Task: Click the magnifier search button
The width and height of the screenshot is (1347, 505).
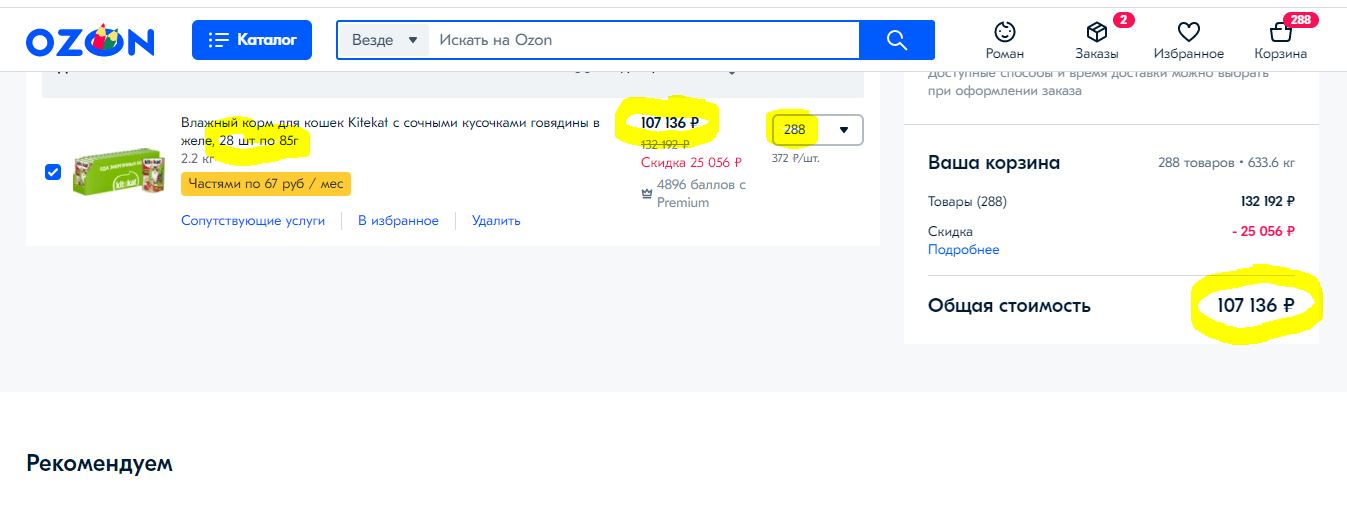Action: 897,40
